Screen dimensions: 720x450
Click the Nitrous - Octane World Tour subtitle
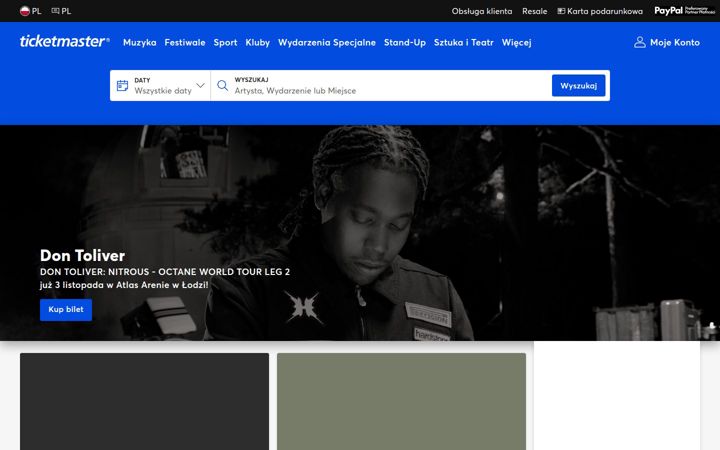point(165,271)
